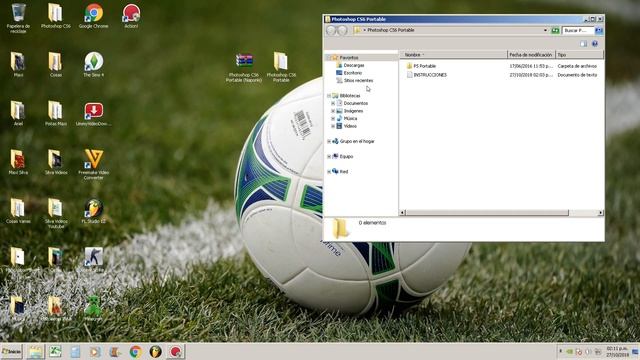This screenshot has height=360, width=640.
Task: Expand the Equipo tree node
Action: point(329,157)
